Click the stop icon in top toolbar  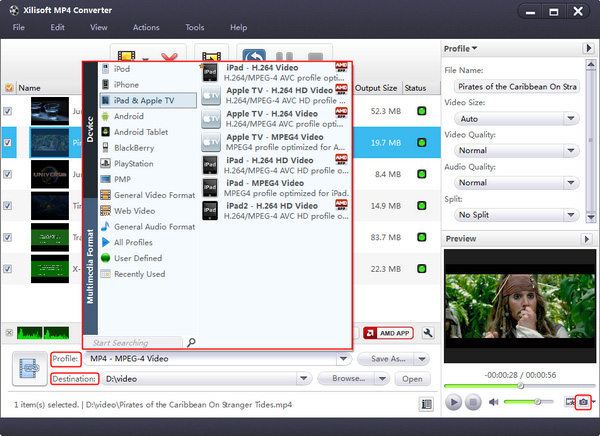tap(315, 56)
